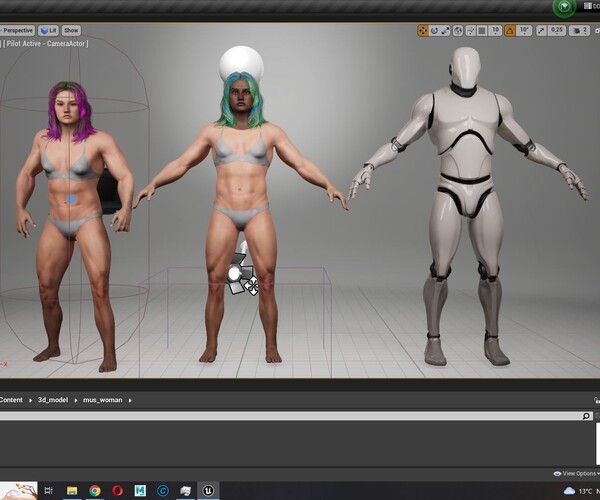Click the white sphere above middle character
600x500 pixels.
click(241, 61)
